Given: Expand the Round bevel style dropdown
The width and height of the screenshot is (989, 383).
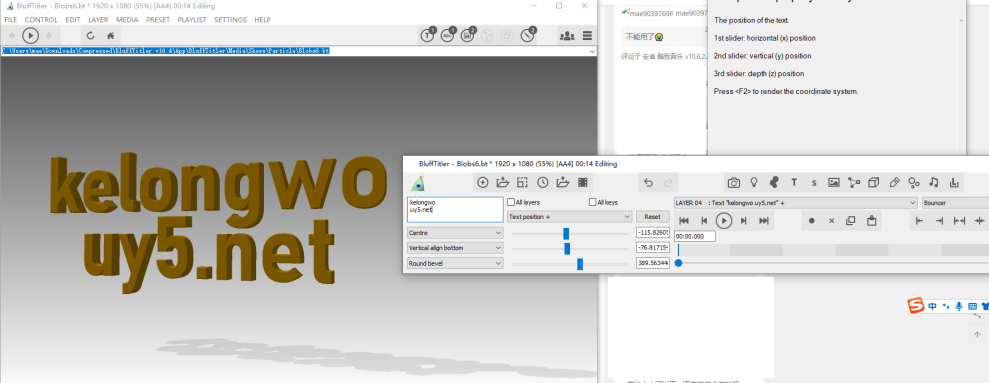Looking at the screenshot, I should point(455,263).
